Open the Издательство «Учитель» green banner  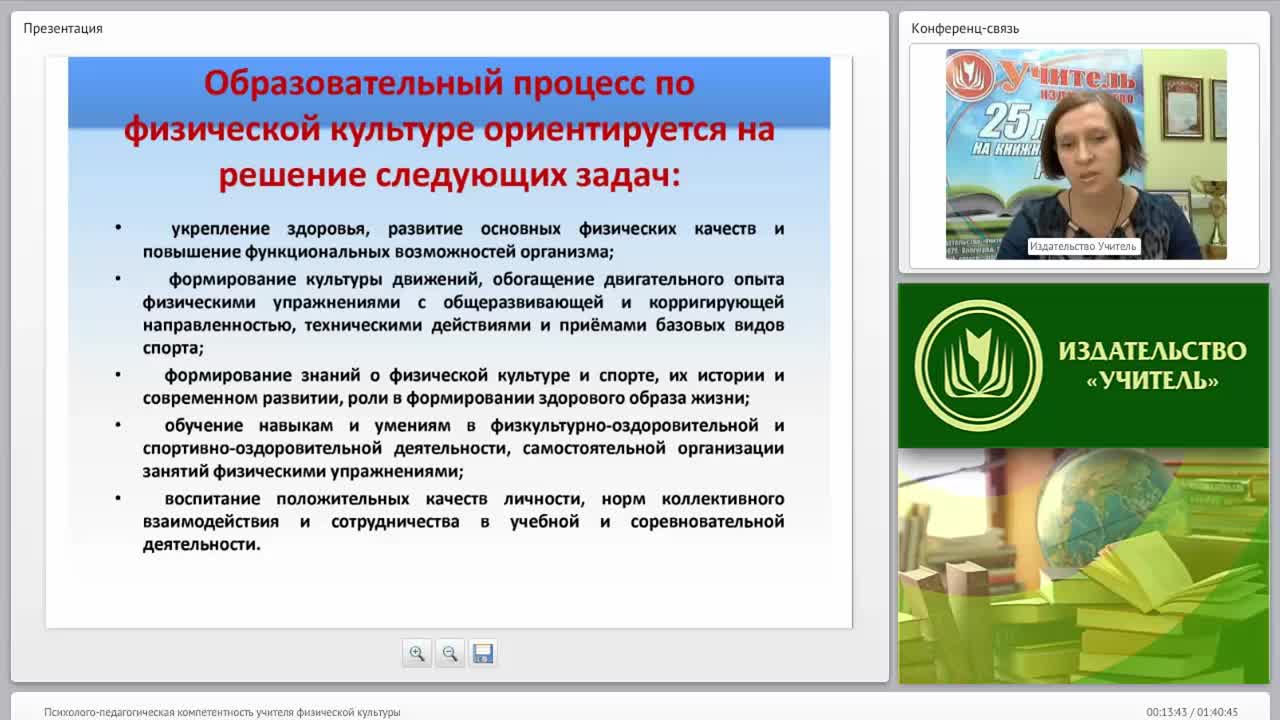click(1083, 365)
